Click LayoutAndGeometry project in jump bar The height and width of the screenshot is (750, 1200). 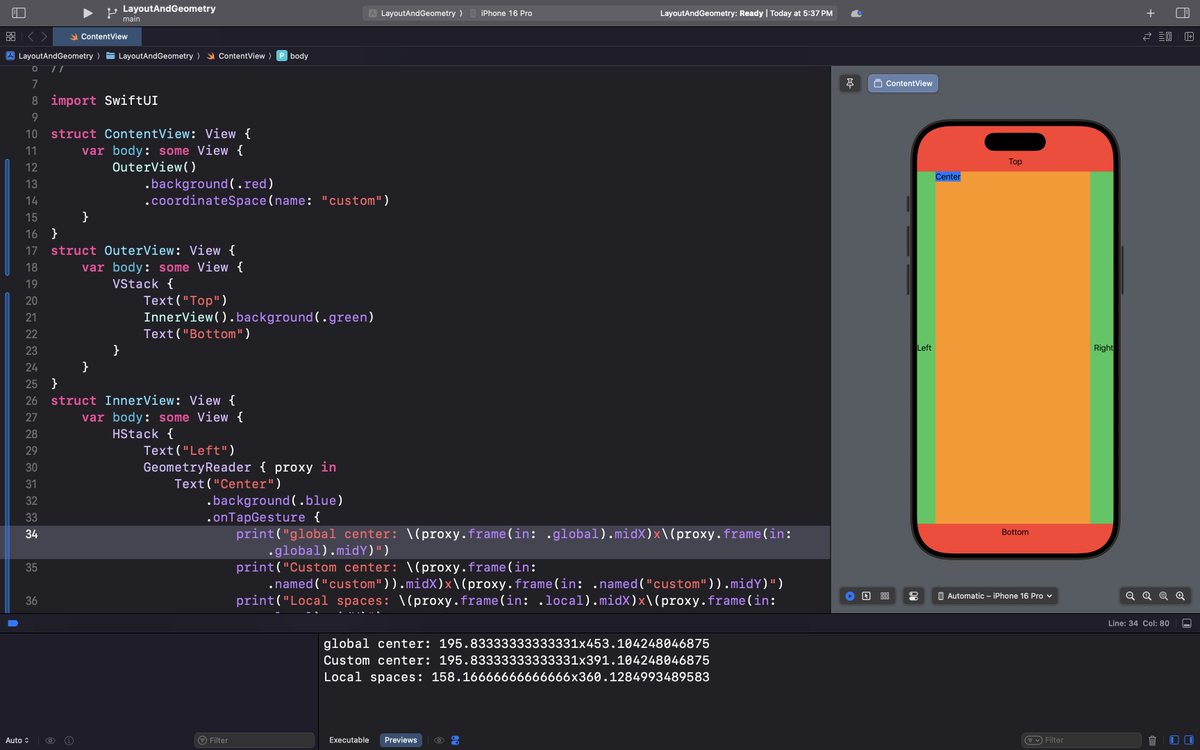click(50, 56)
